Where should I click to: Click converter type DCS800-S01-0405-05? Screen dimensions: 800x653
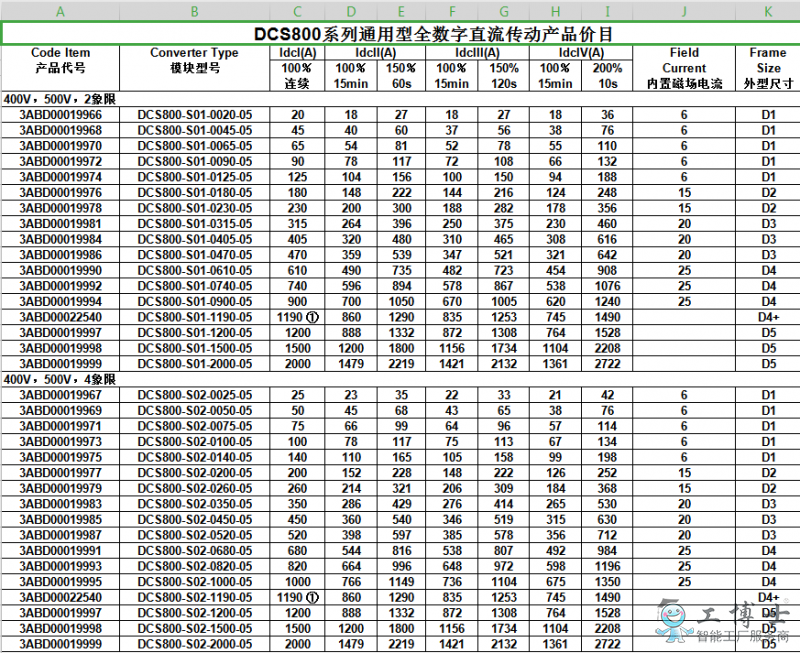194,239
